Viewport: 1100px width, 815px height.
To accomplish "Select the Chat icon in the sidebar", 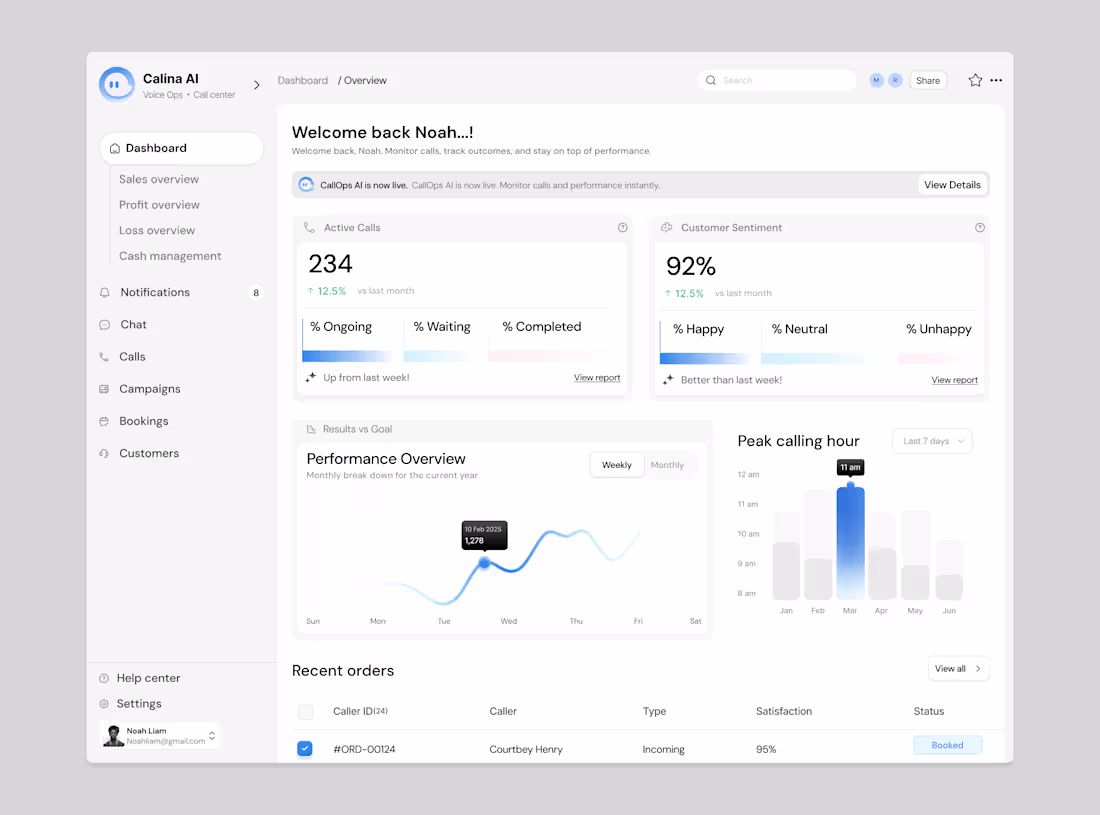I will tap(105, 324).
